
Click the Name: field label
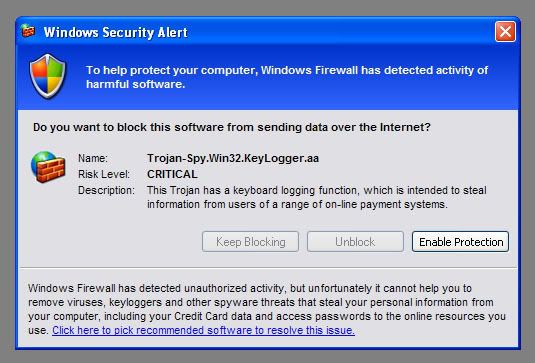(93, 158)
